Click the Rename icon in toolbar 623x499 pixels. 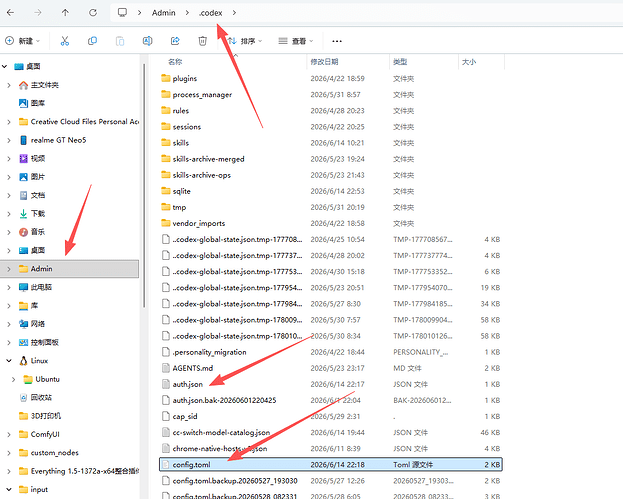(147, 41)
